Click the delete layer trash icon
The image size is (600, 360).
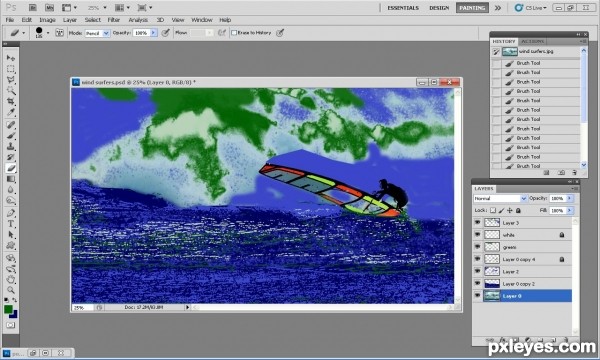[566, 339]
